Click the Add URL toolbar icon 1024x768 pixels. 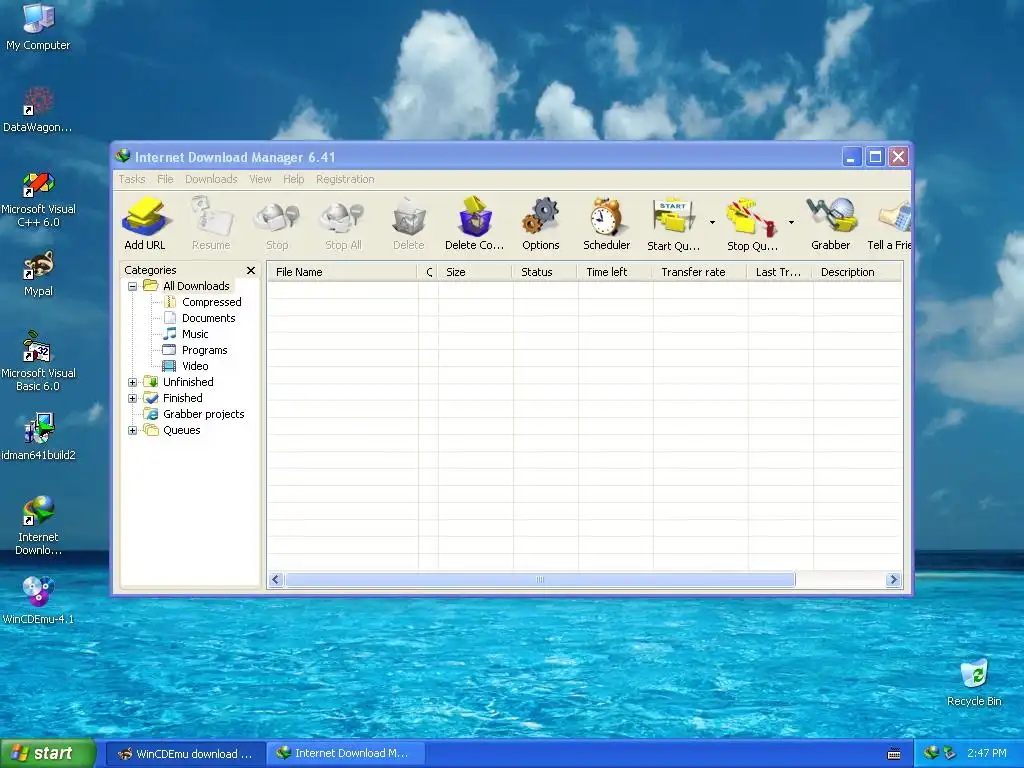(144, 223)
